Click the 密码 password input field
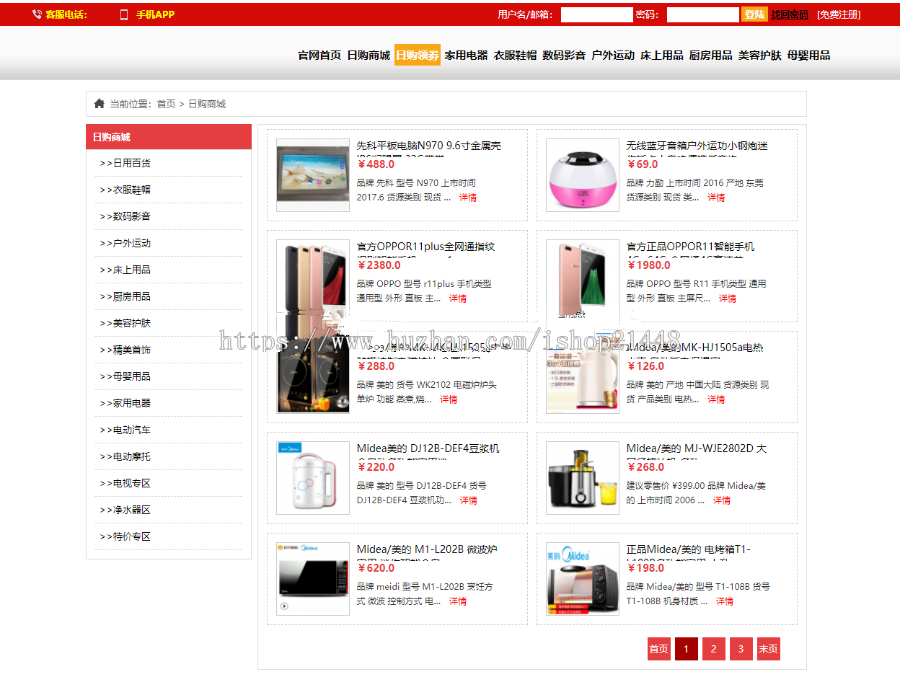This screenshot has height=677, width=900. click(701, 14)
